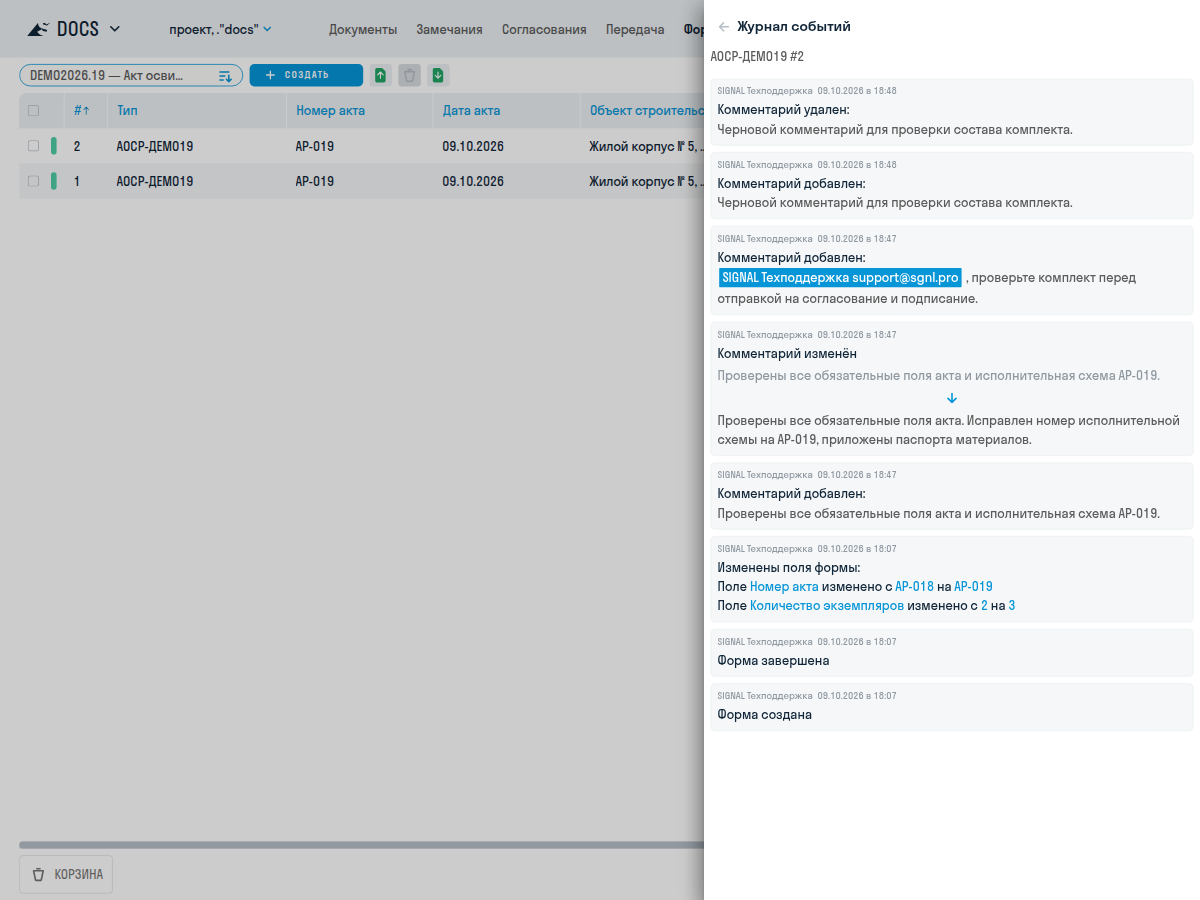Click АОСР-ДЕМО19 in table row 1
This screenshot has width=1200, height=900.
(155, 181)
